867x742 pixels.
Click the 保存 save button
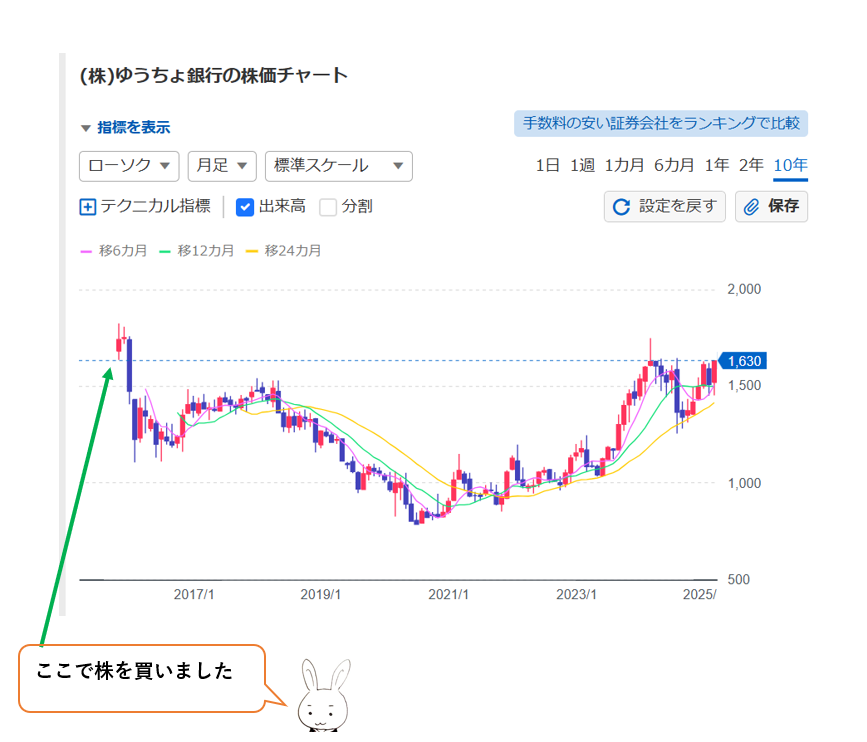pyautogui.click(x=771, y=206)
